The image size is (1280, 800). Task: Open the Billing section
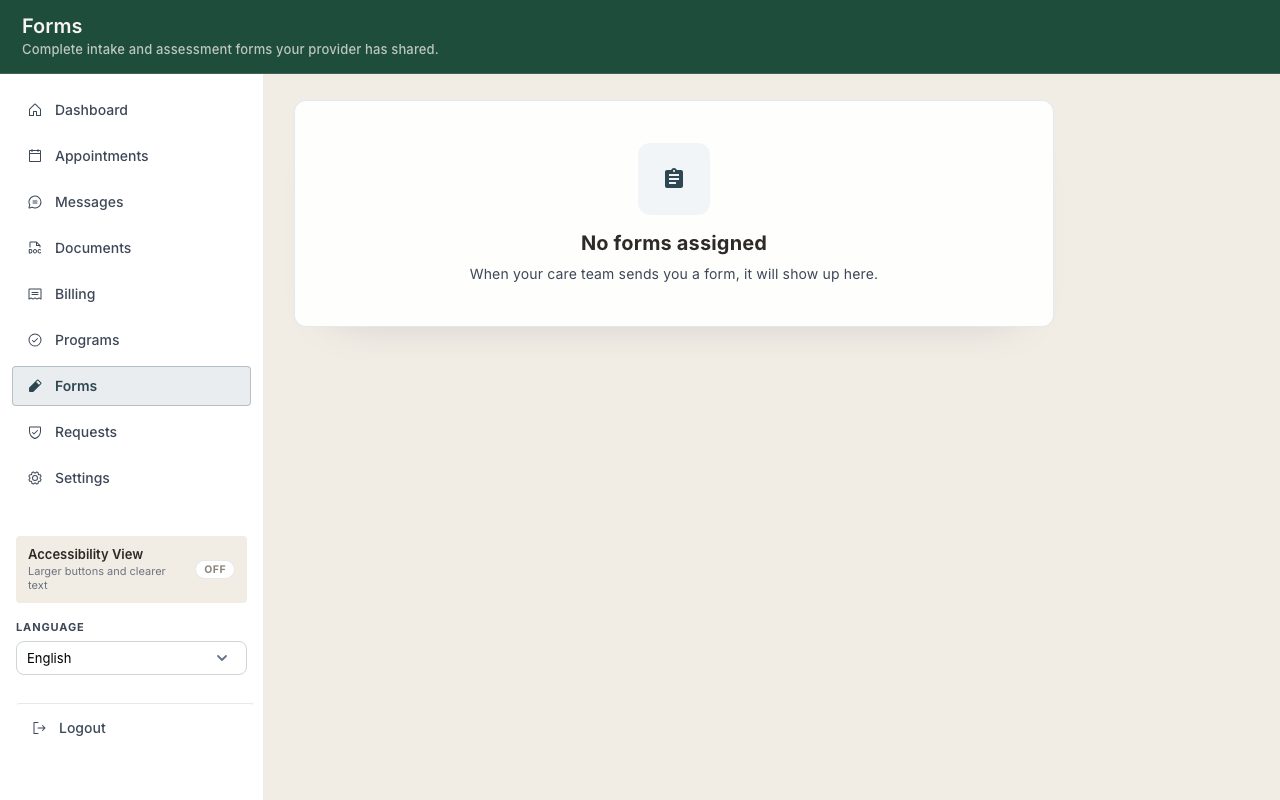131,294
